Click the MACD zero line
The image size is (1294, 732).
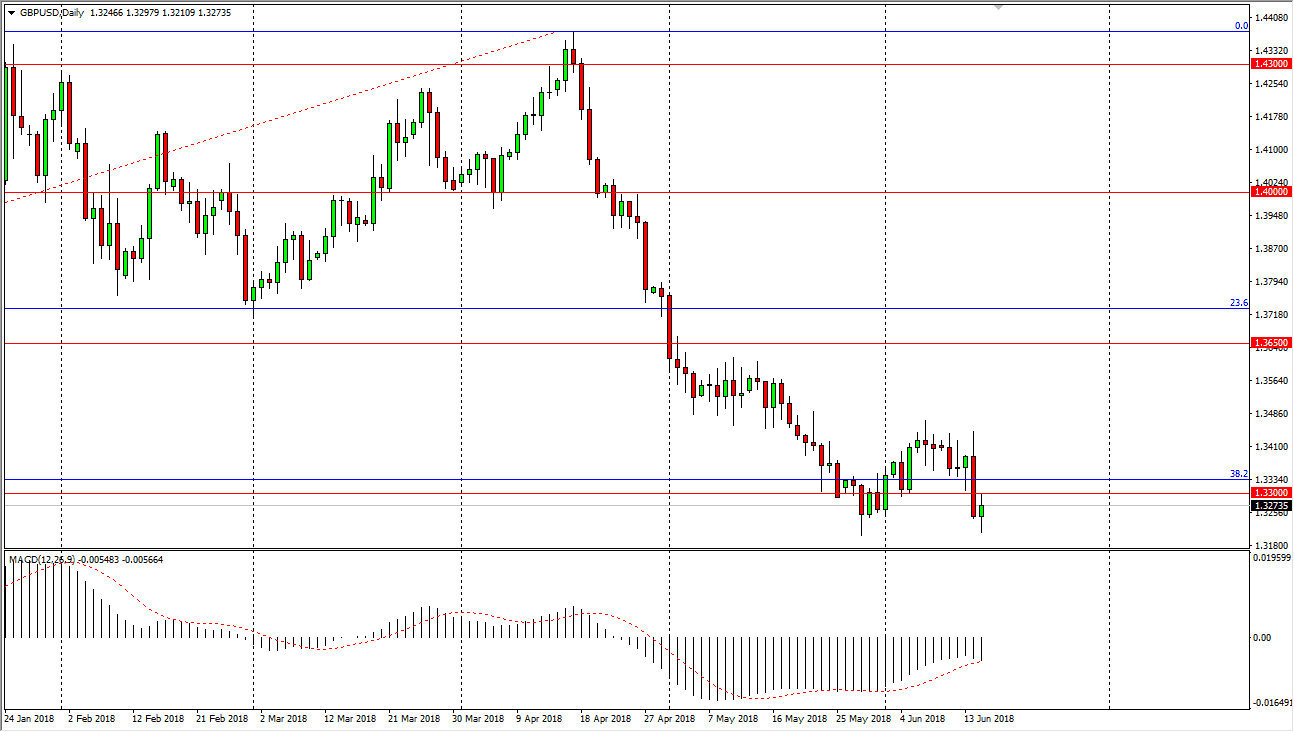[x=600, y=637]
